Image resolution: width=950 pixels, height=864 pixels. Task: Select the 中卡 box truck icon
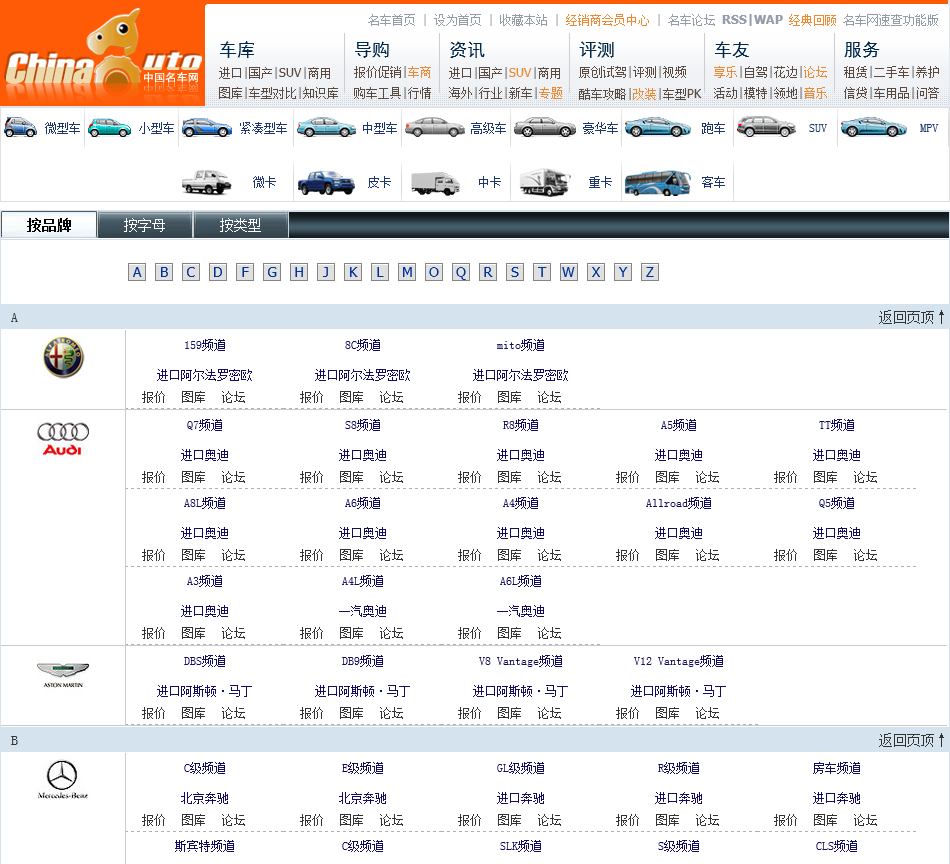(x=434, y=183)
